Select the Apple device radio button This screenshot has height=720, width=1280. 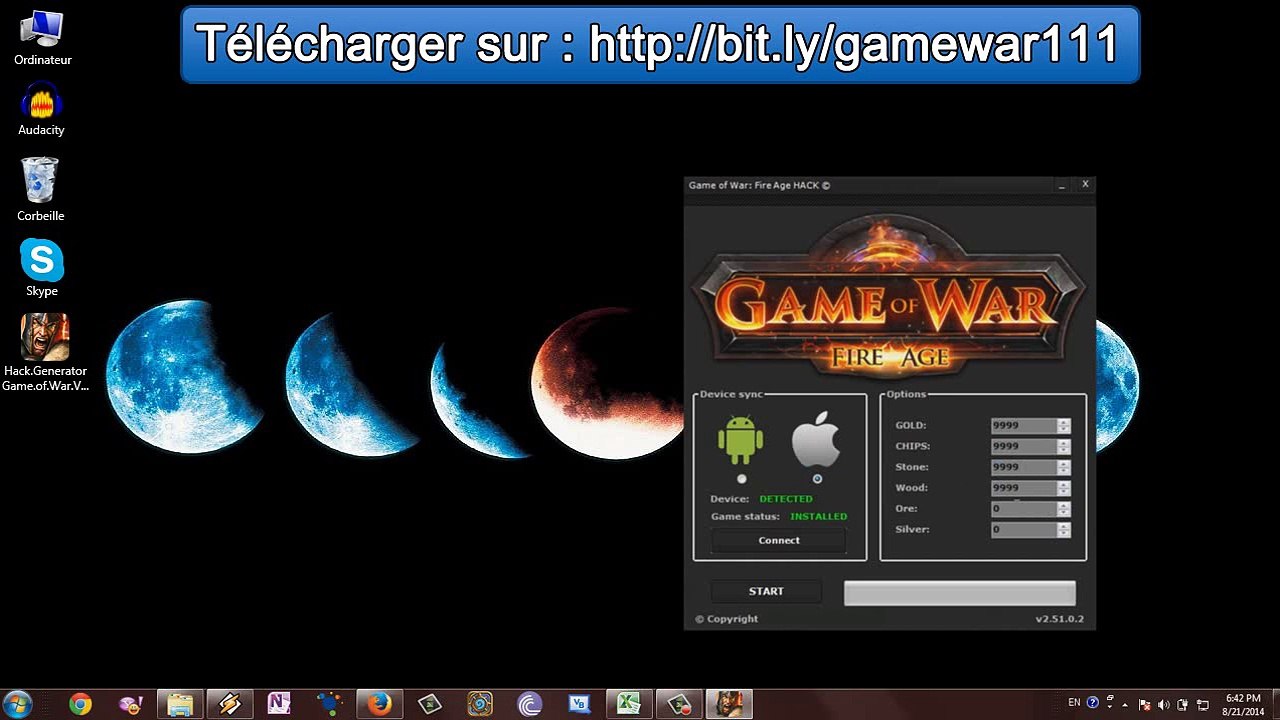click(x=817, y=479)
